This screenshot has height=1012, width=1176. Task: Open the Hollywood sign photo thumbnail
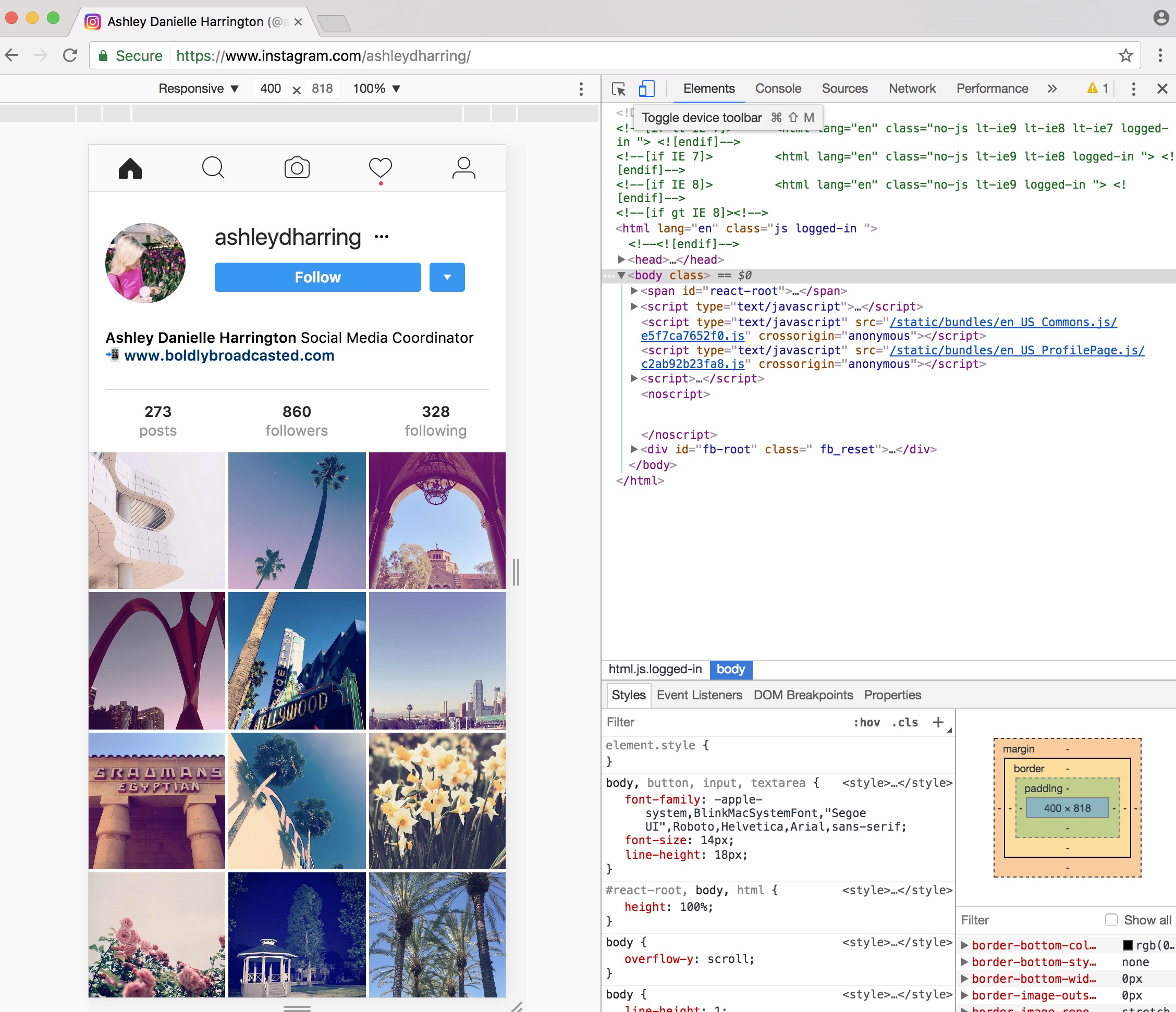coord(297,661)
